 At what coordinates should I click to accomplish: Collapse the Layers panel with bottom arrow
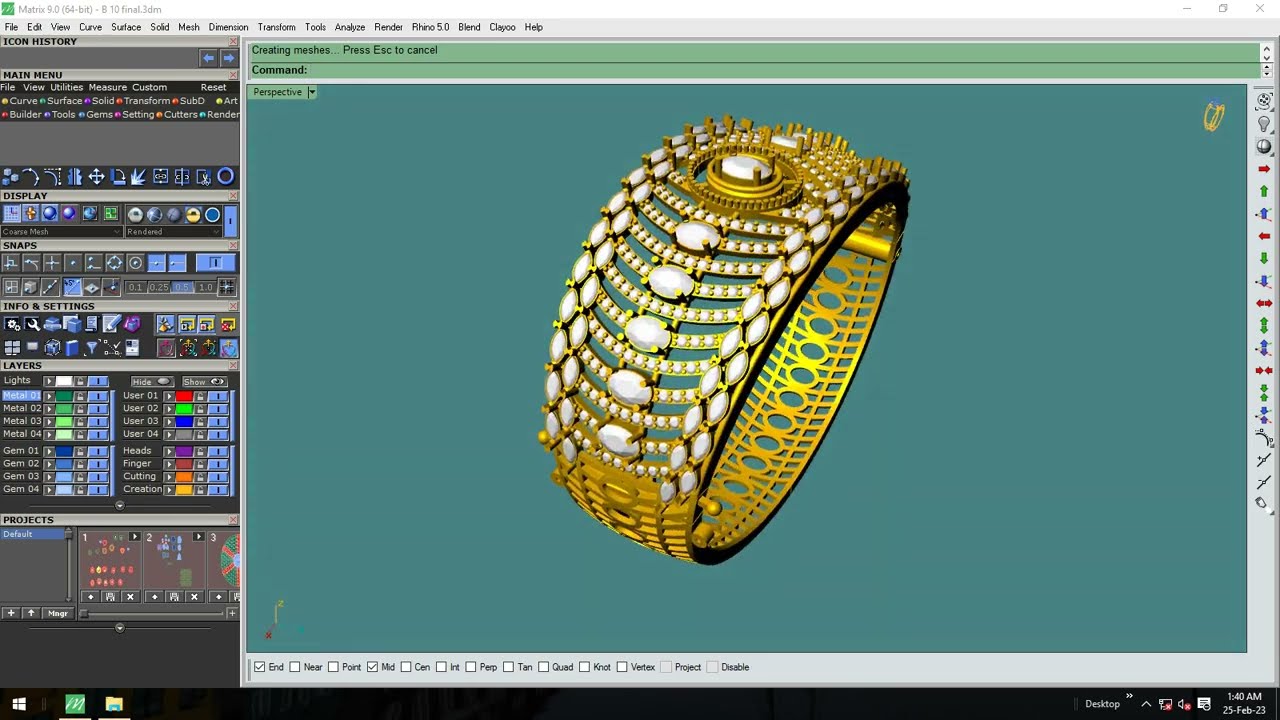[x=120, y=505]
